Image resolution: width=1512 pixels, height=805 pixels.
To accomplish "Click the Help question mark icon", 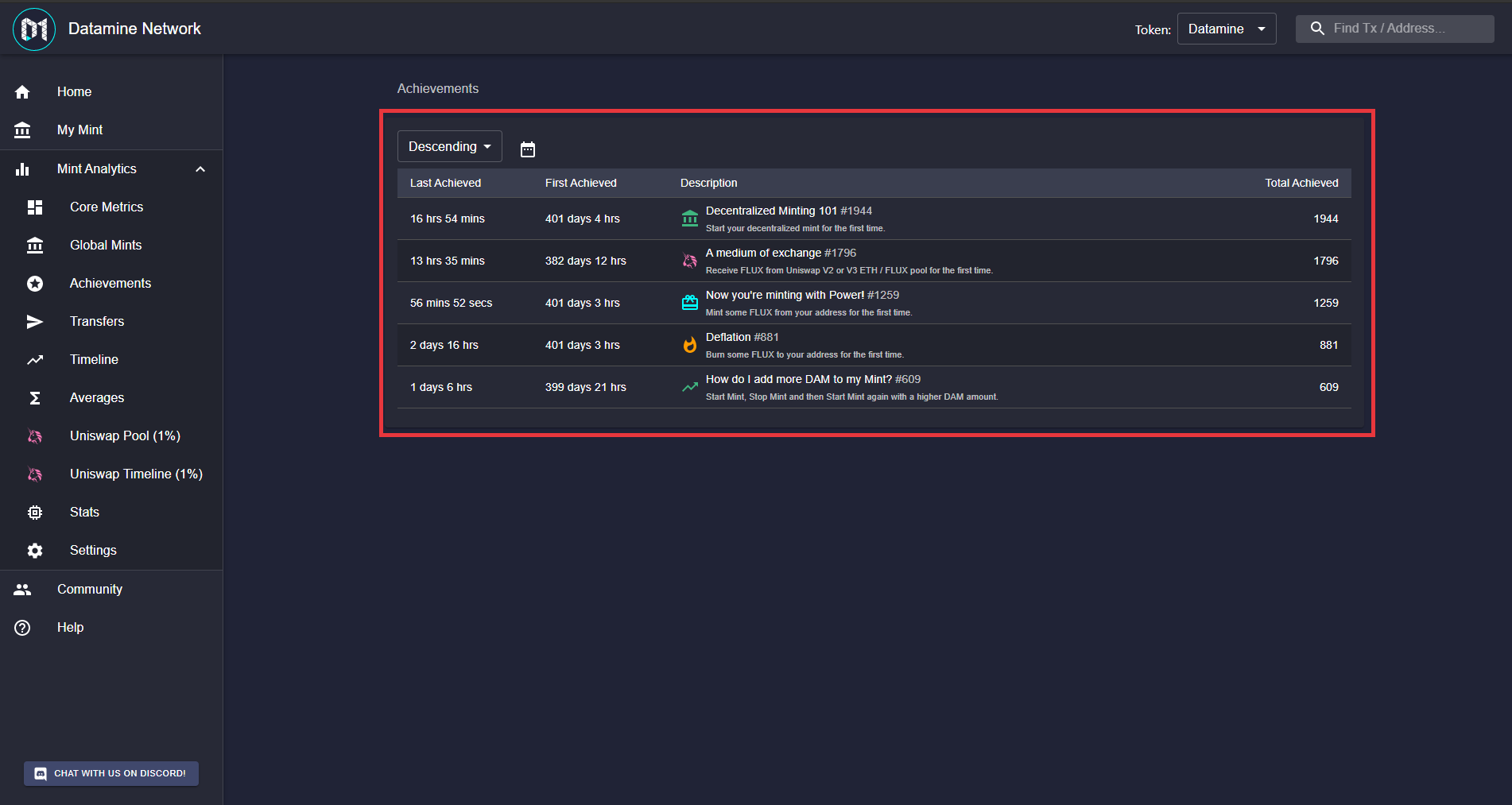I will [22, 628].
